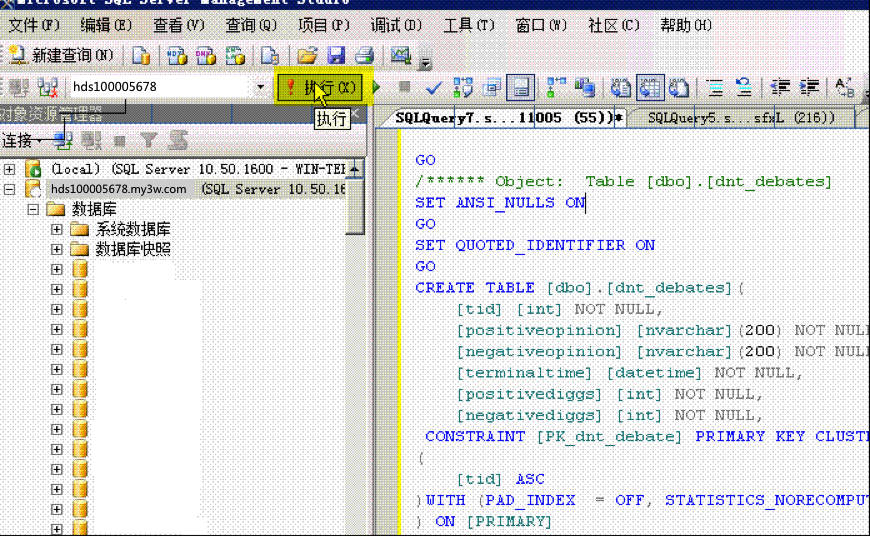Click the filter funnel icon in Object Explorer

[148, 140]
